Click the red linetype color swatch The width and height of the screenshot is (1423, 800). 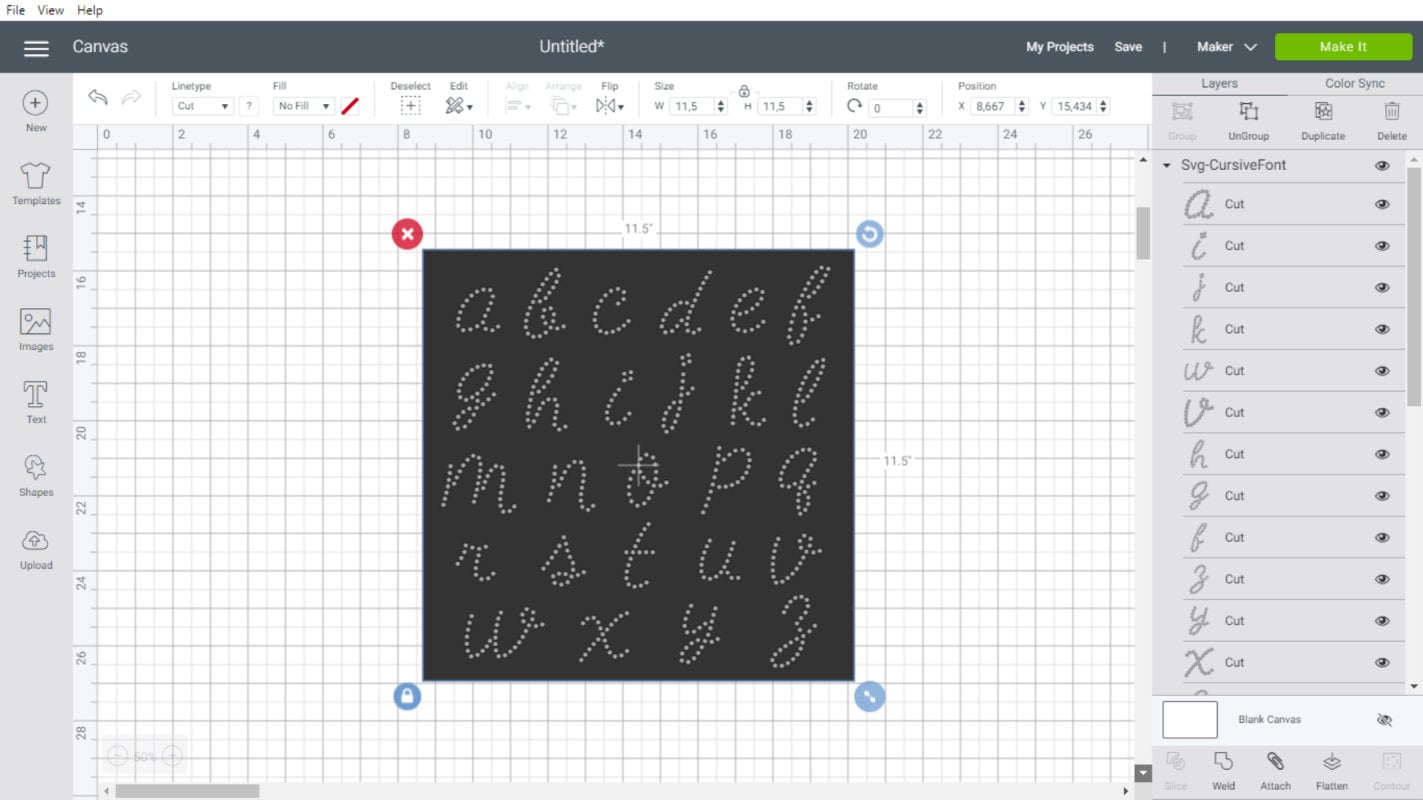point(349,105)
